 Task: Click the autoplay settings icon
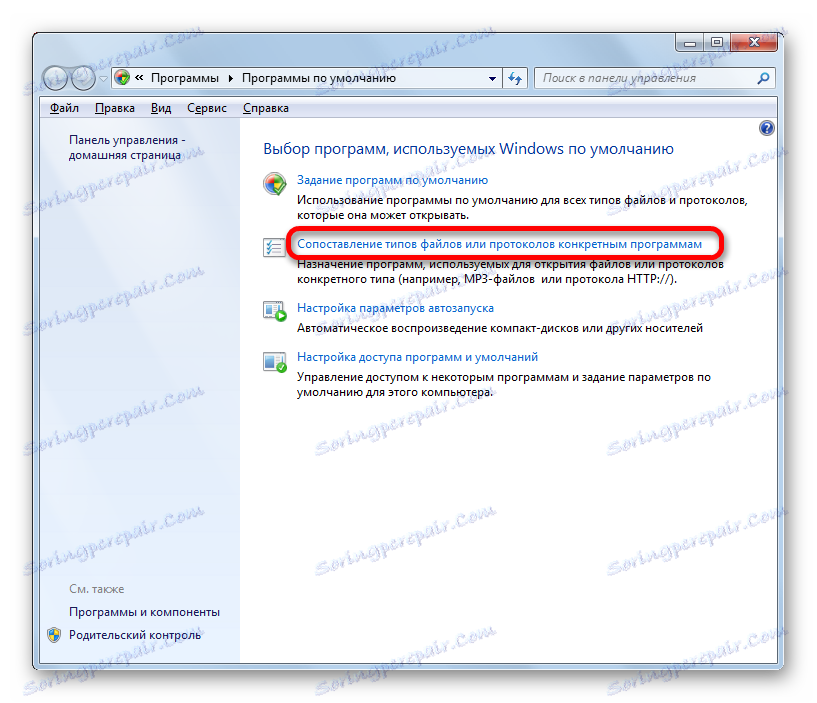tap(275, 311)
